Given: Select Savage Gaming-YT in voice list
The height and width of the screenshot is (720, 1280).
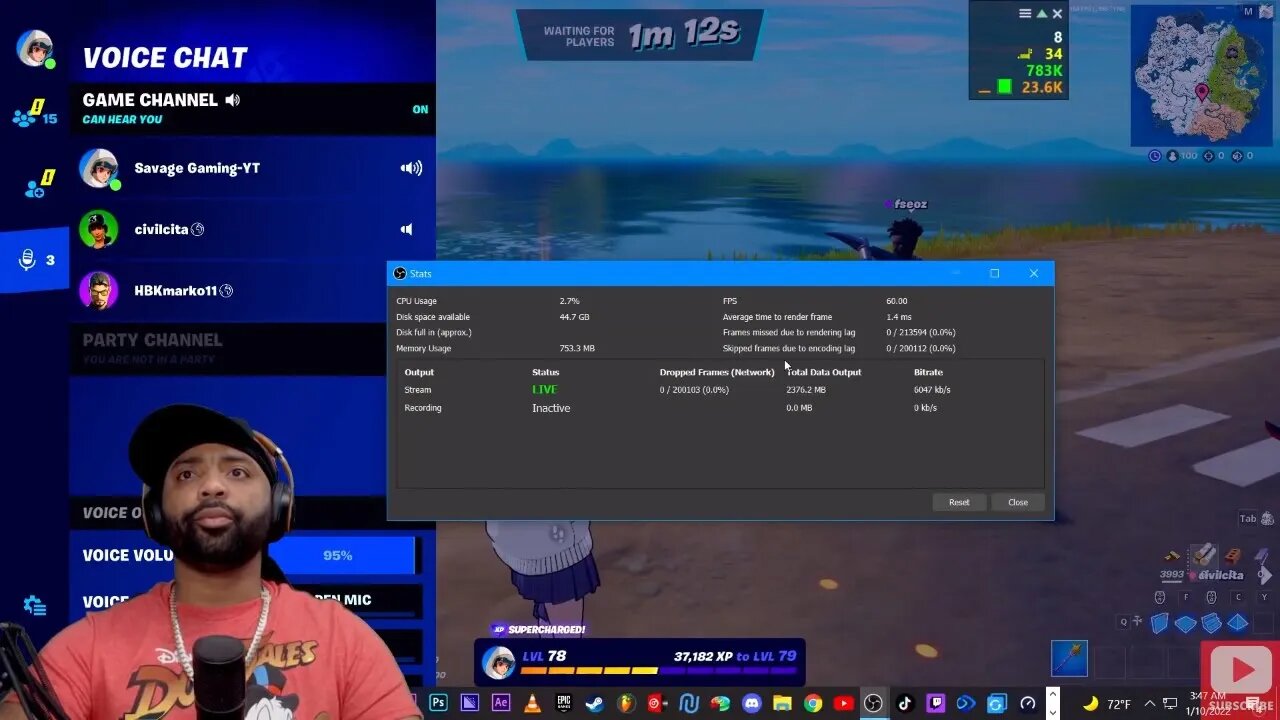Looking at the screenshot, I should 252,168.
